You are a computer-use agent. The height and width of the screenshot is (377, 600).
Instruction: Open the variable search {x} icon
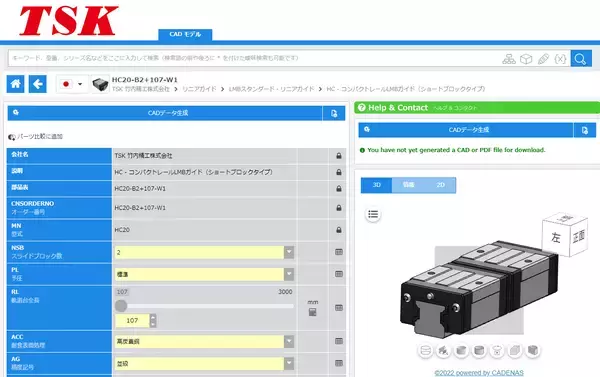tap(560, 59)
